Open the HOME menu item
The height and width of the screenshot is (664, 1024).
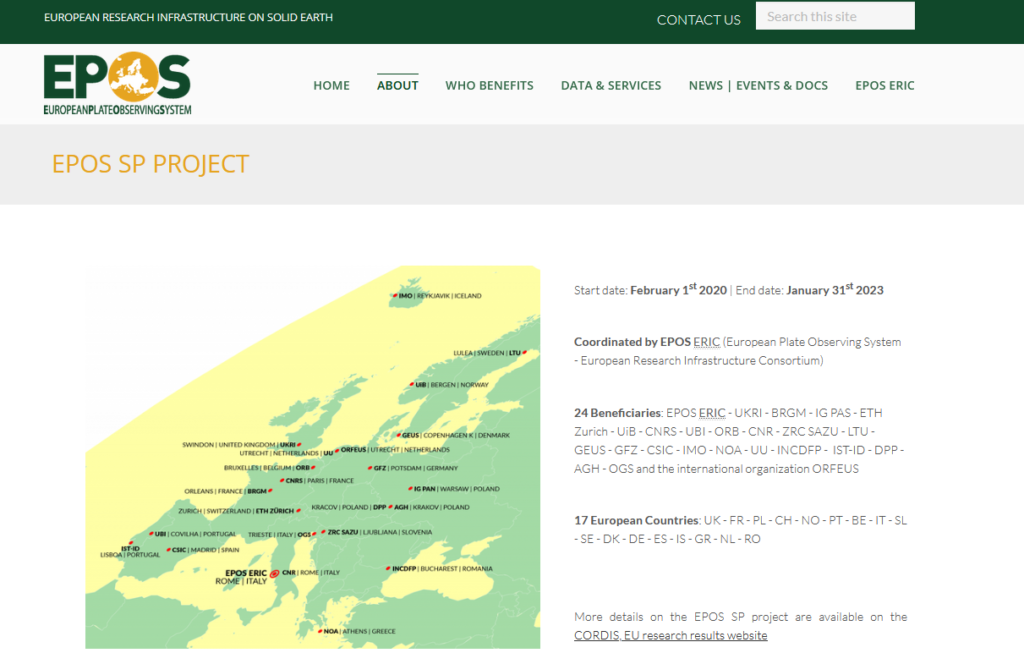[331, 86]
